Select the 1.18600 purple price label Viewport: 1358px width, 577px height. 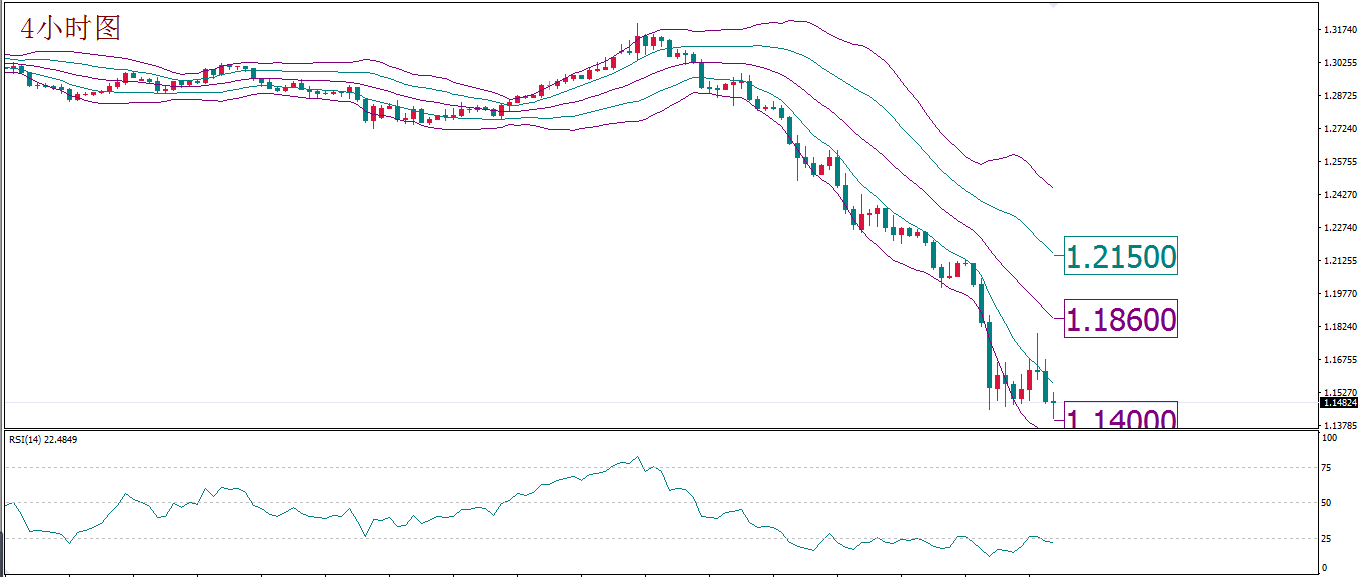click(1120, 319)
